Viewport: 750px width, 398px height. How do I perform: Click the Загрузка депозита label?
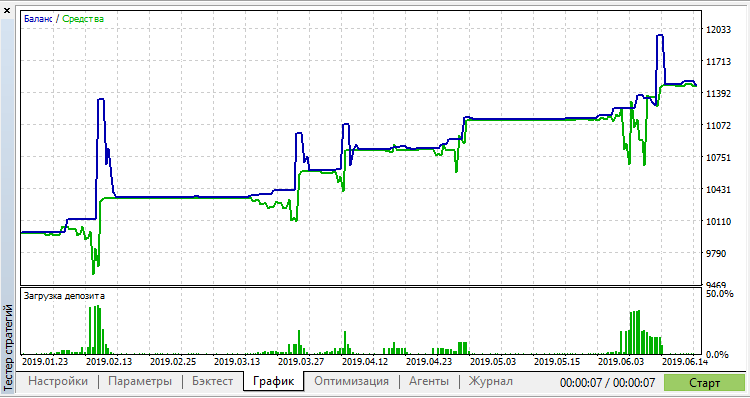point(64,296)
